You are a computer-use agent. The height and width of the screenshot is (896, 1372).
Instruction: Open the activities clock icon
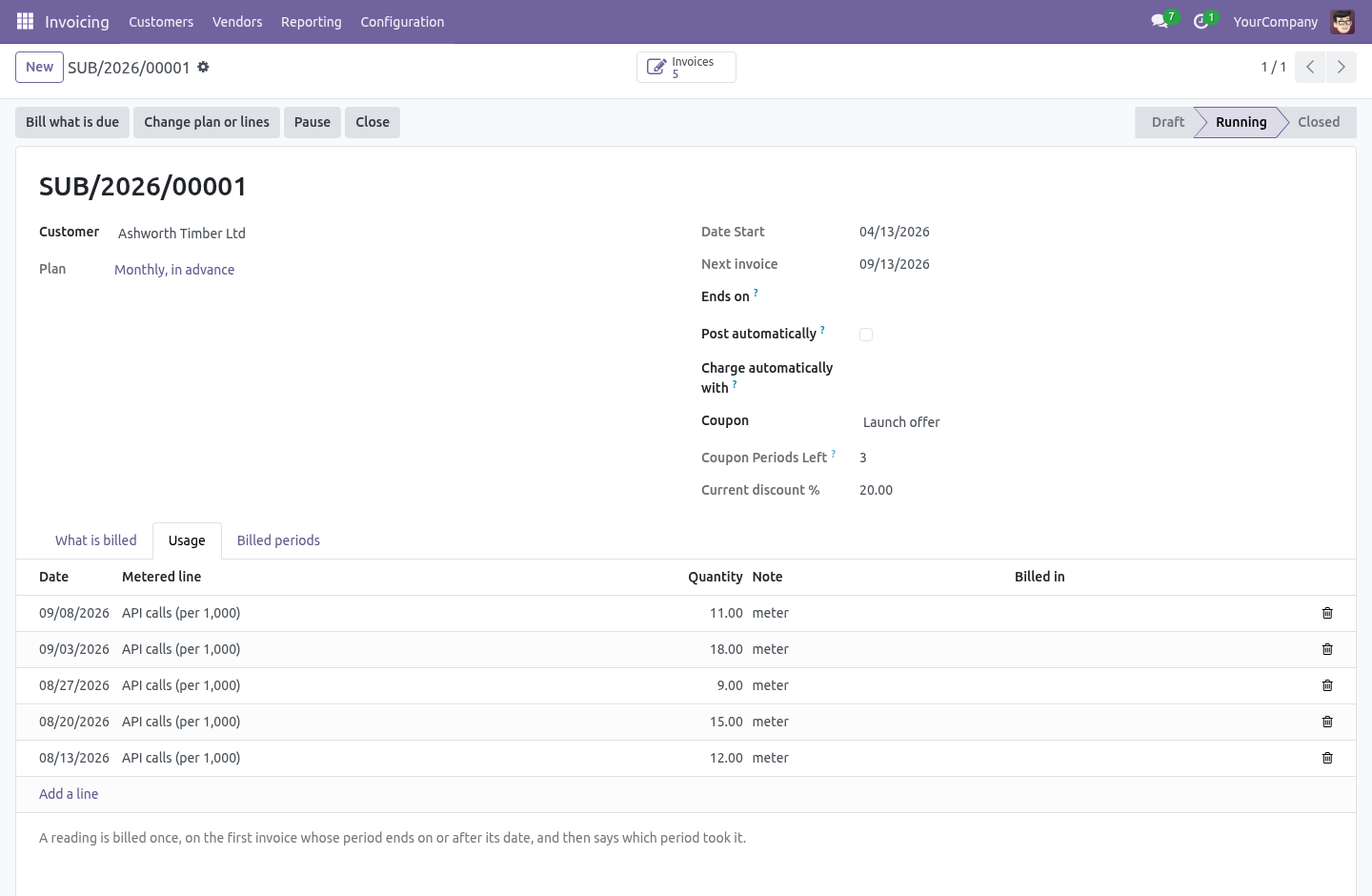pos(1200,21)
